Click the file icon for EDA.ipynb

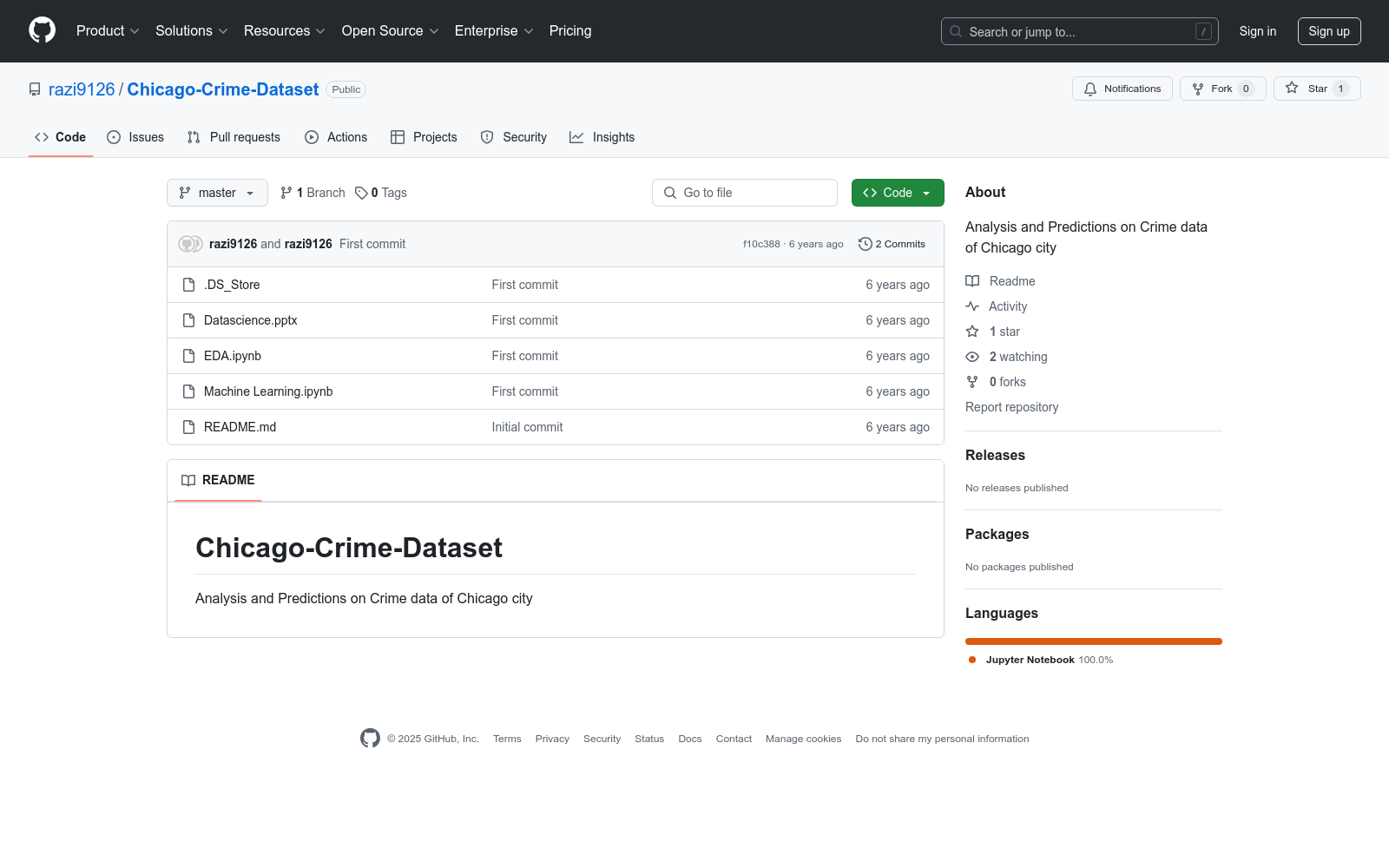pos(188,356)
